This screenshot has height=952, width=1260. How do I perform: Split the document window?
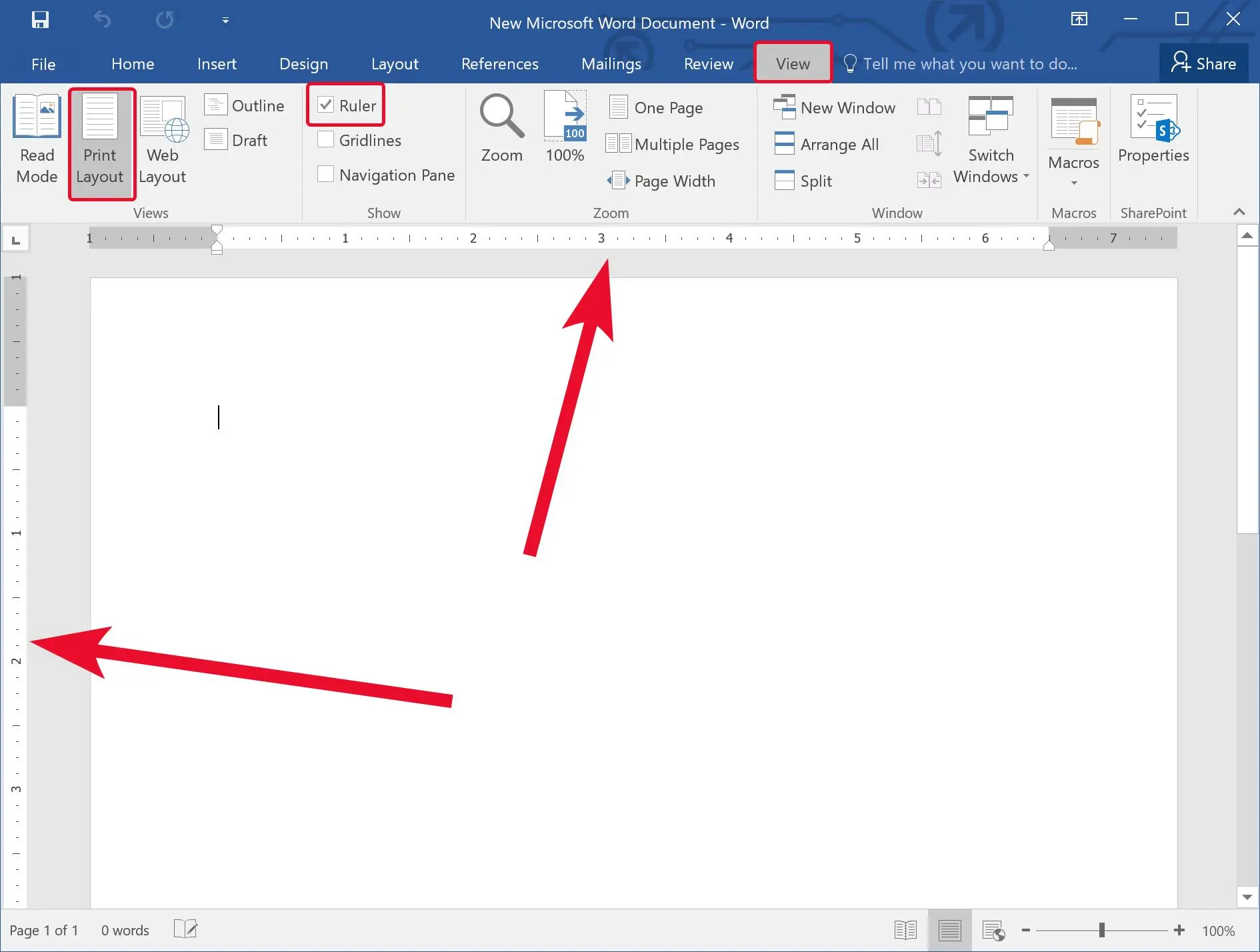click(803, 181)
